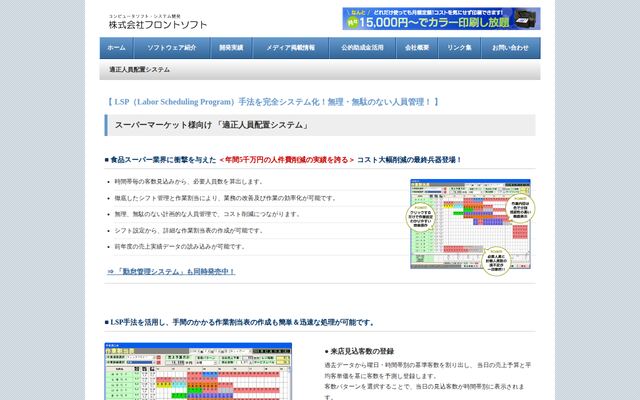Click bullet 前年度の売上実績データの読み込み
The height and width of the screenshot is (400, 640).
point(180,247)
